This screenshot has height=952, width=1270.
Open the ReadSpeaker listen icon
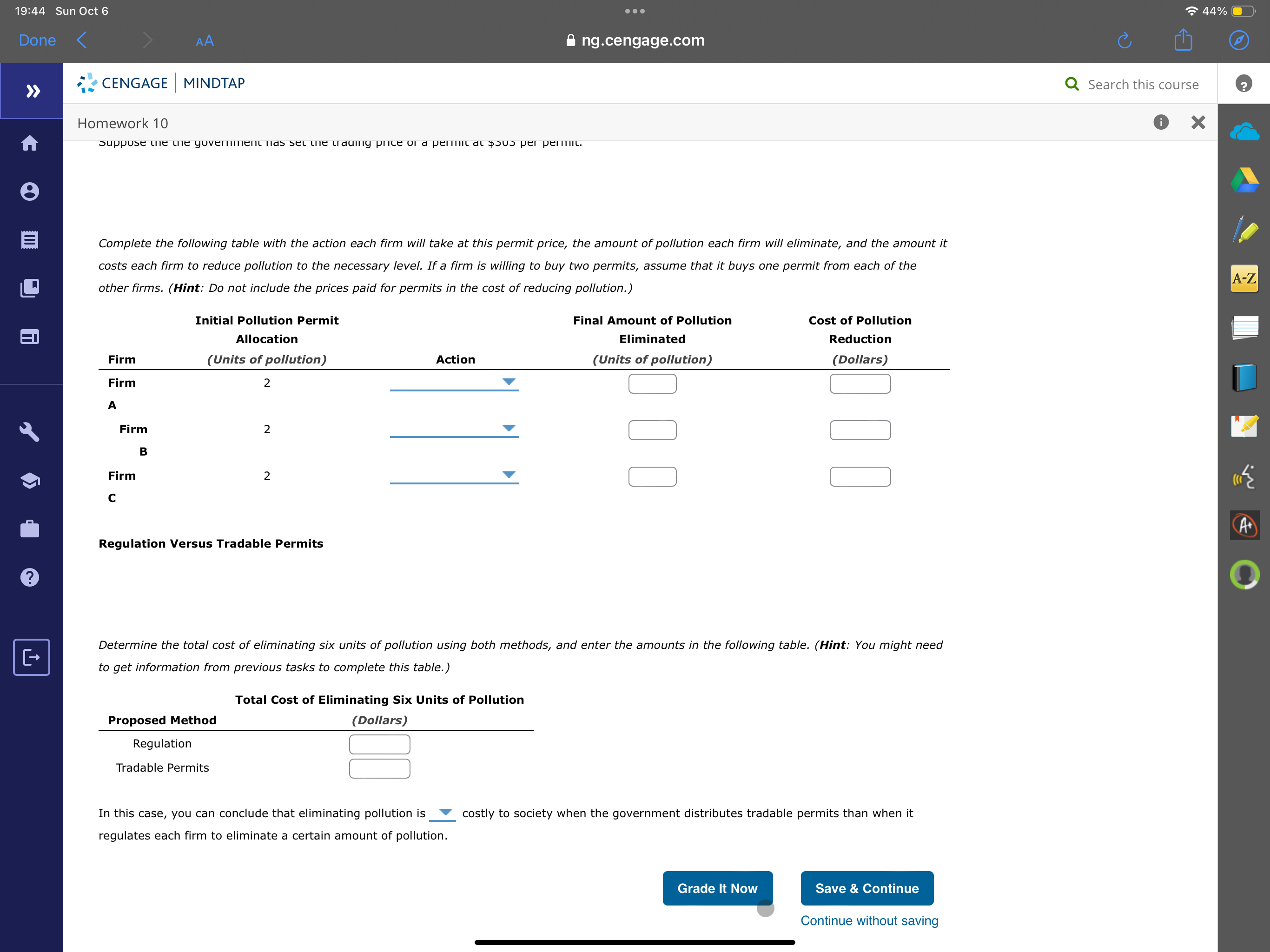(x=1244, y=476)
